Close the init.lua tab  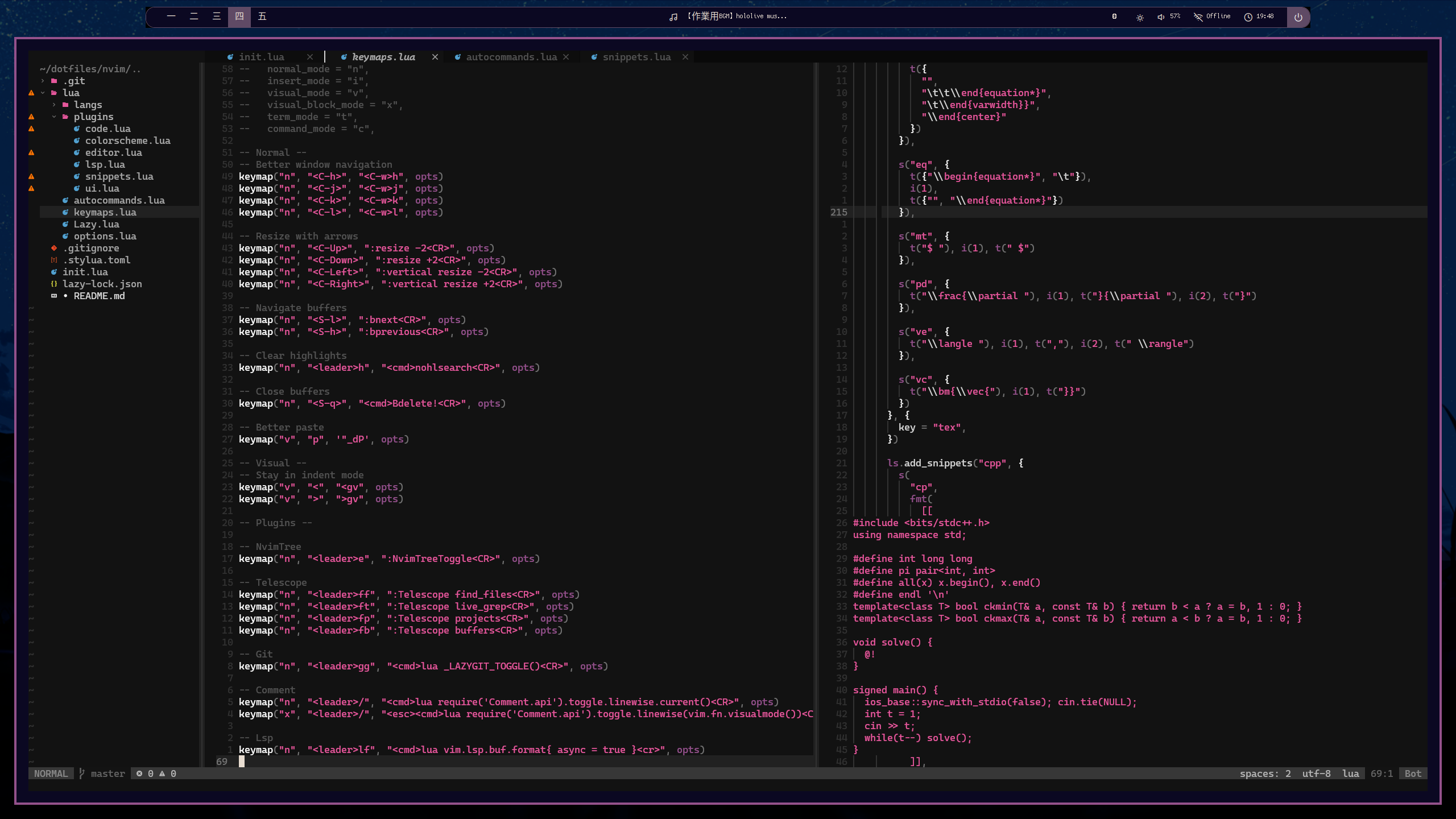310,57
